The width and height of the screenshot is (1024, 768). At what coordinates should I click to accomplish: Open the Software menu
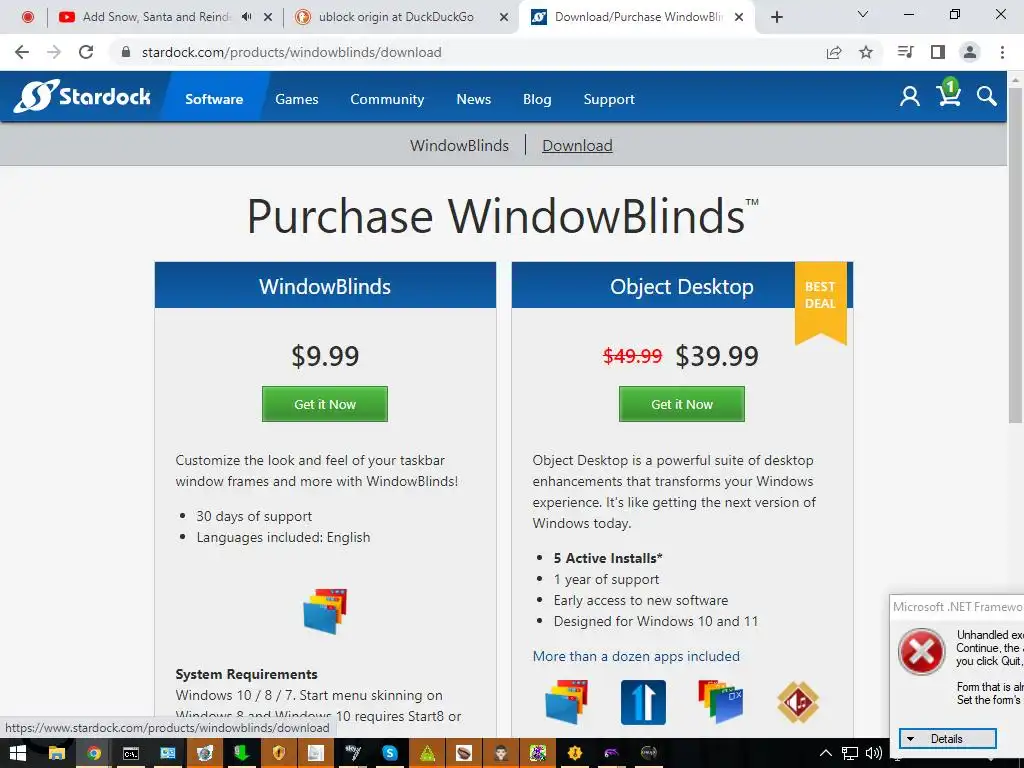click(x=214, y=99)
